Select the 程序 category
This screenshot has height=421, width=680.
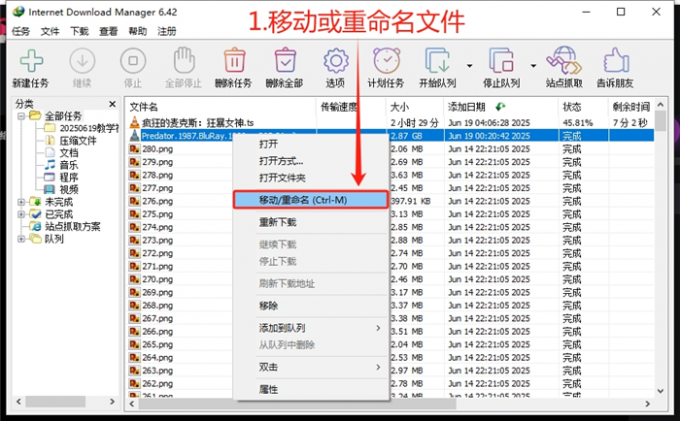tap(69, 177)
